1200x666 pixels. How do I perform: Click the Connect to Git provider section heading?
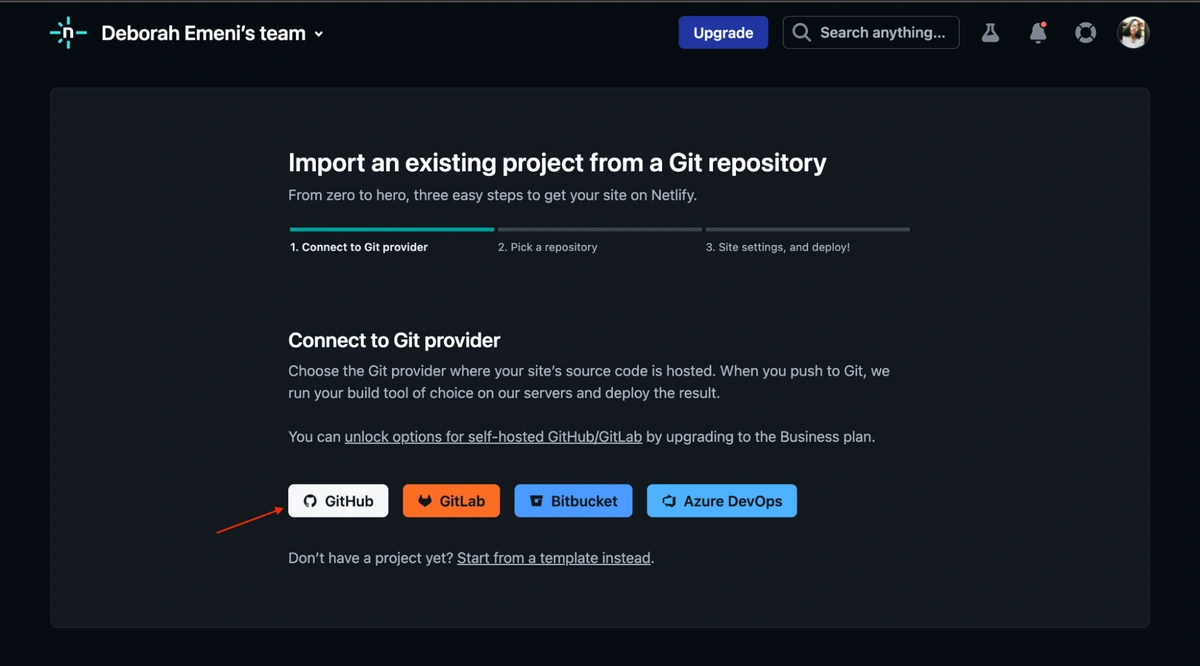394,341
